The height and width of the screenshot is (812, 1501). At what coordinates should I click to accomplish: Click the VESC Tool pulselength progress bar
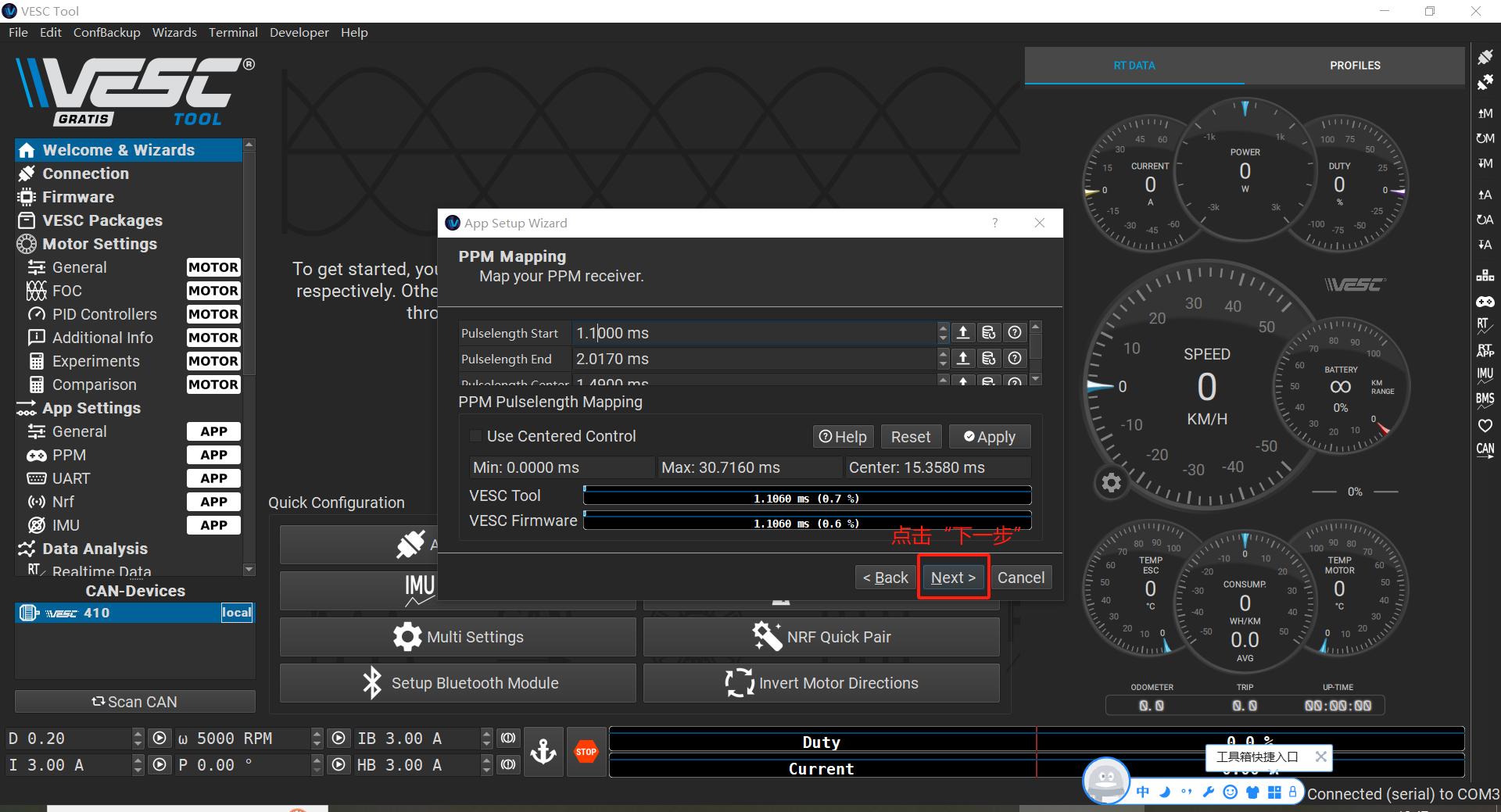pyautogui.click(x=808, y=497)
